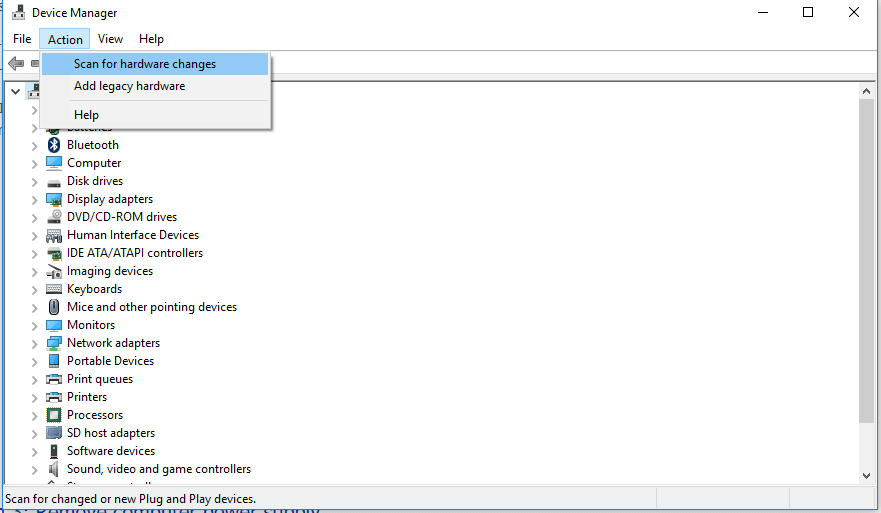Click the DVD/CD-ROM drives icon

pyautogui.click(x=54, y=217)
